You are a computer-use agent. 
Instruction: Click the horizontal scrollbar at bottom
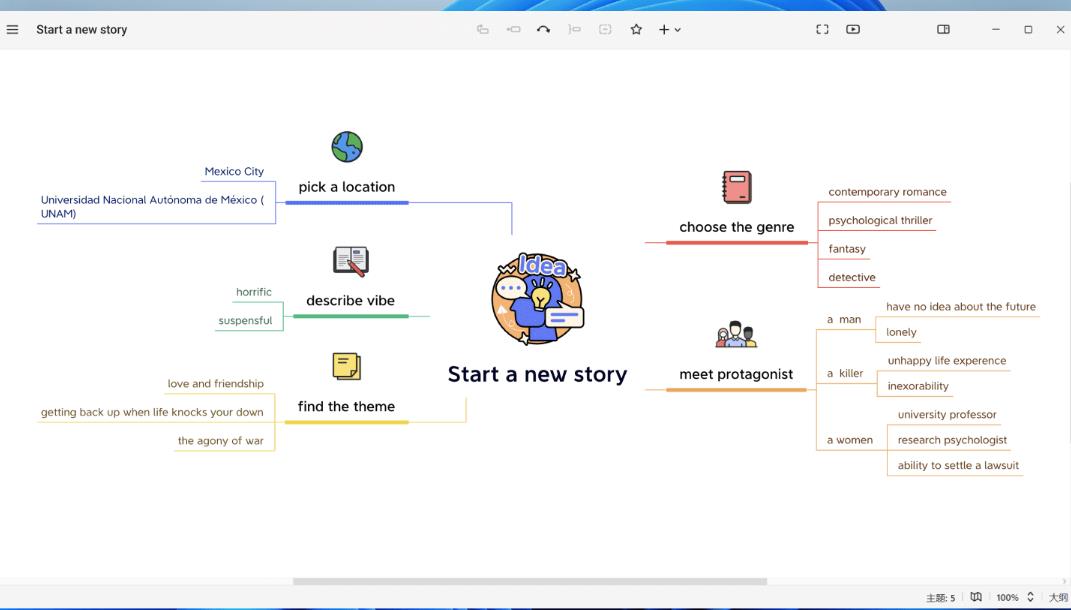tap(529, 581)
